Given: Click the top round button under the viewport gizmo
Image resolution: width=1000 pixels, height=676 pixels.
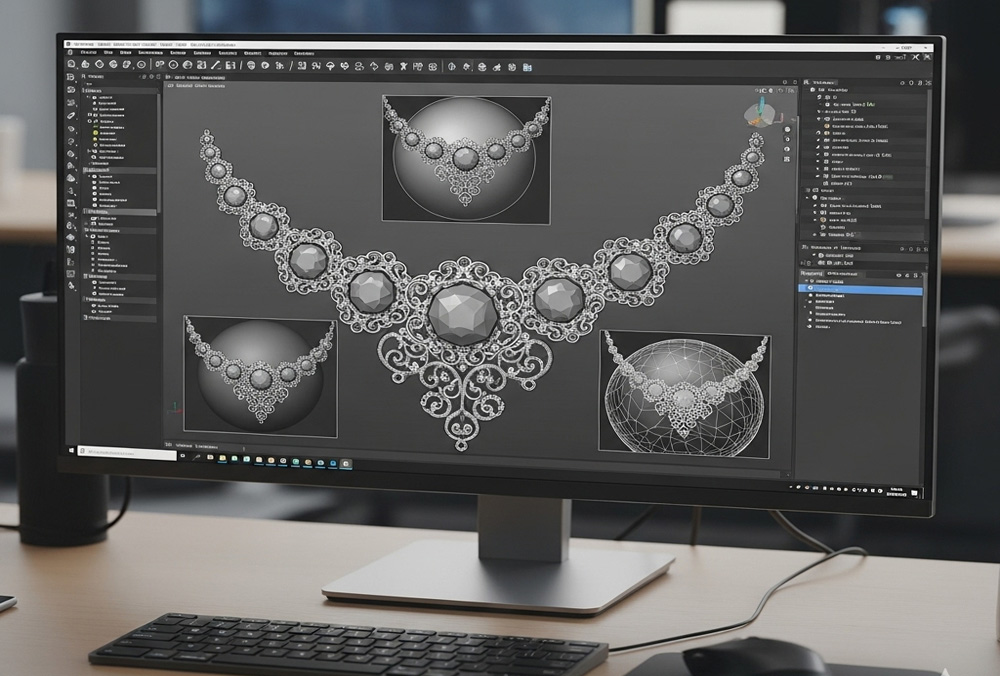Looking at the screenshot, I should 787,131.
